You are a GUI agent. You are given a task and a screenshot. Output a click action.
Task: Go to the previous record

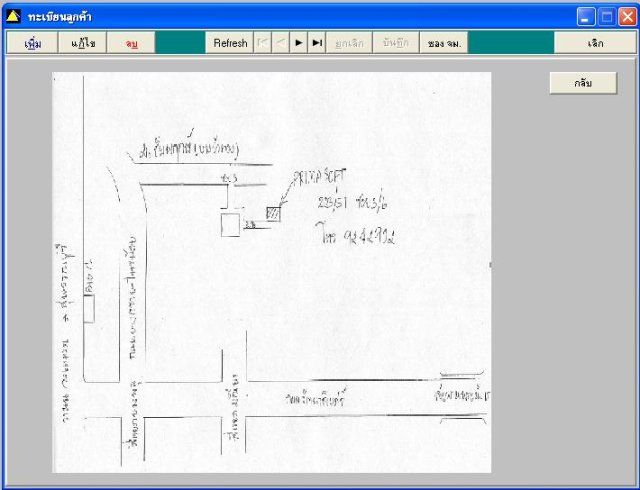tap(280, 42)
